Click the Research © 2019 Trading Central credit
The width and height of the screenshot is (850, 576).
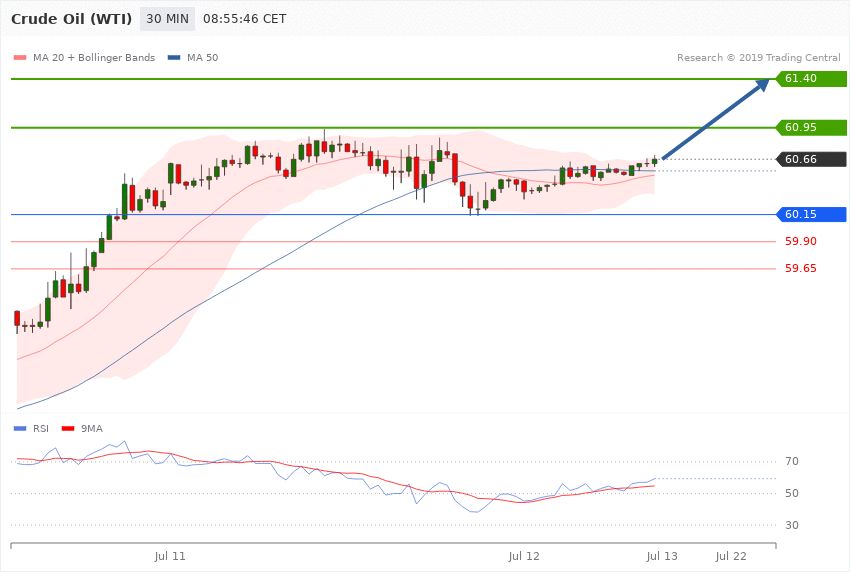tap(758, 58)
